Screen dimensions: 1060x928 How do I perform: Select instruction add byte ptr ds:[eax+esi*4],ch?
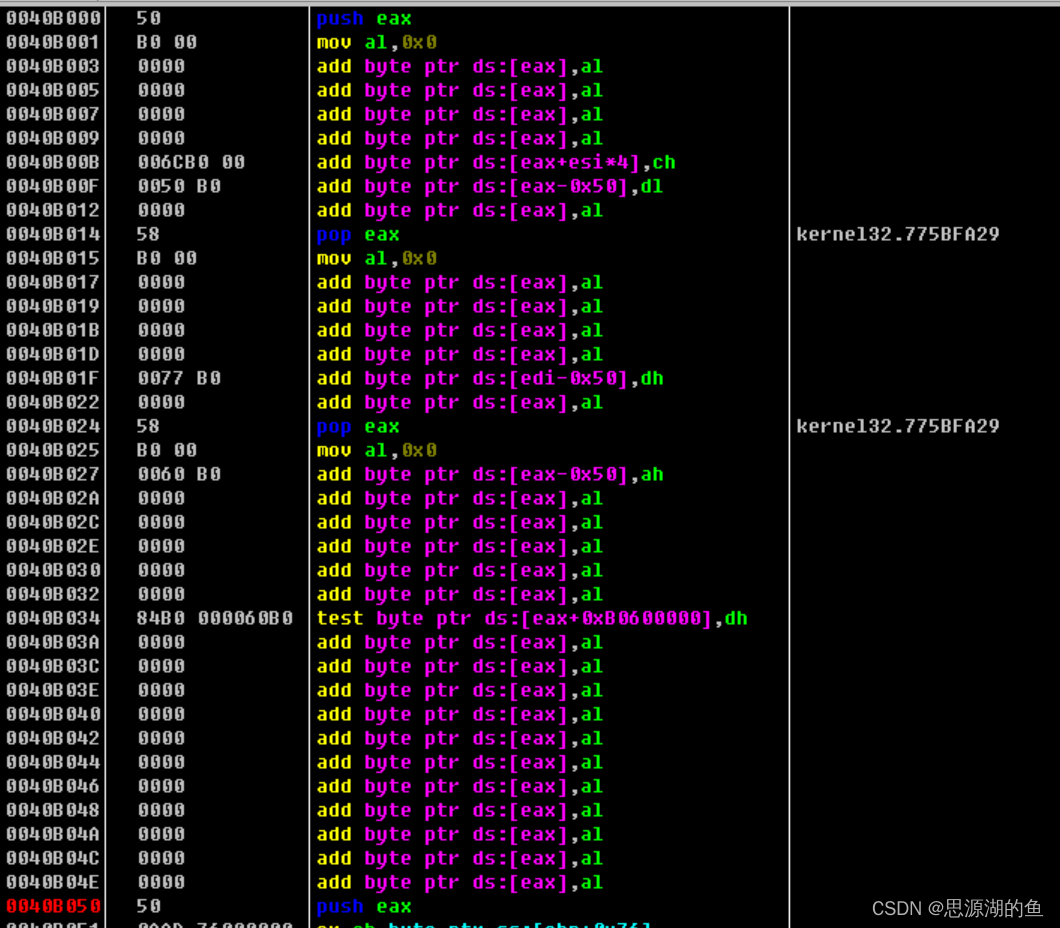496,163
